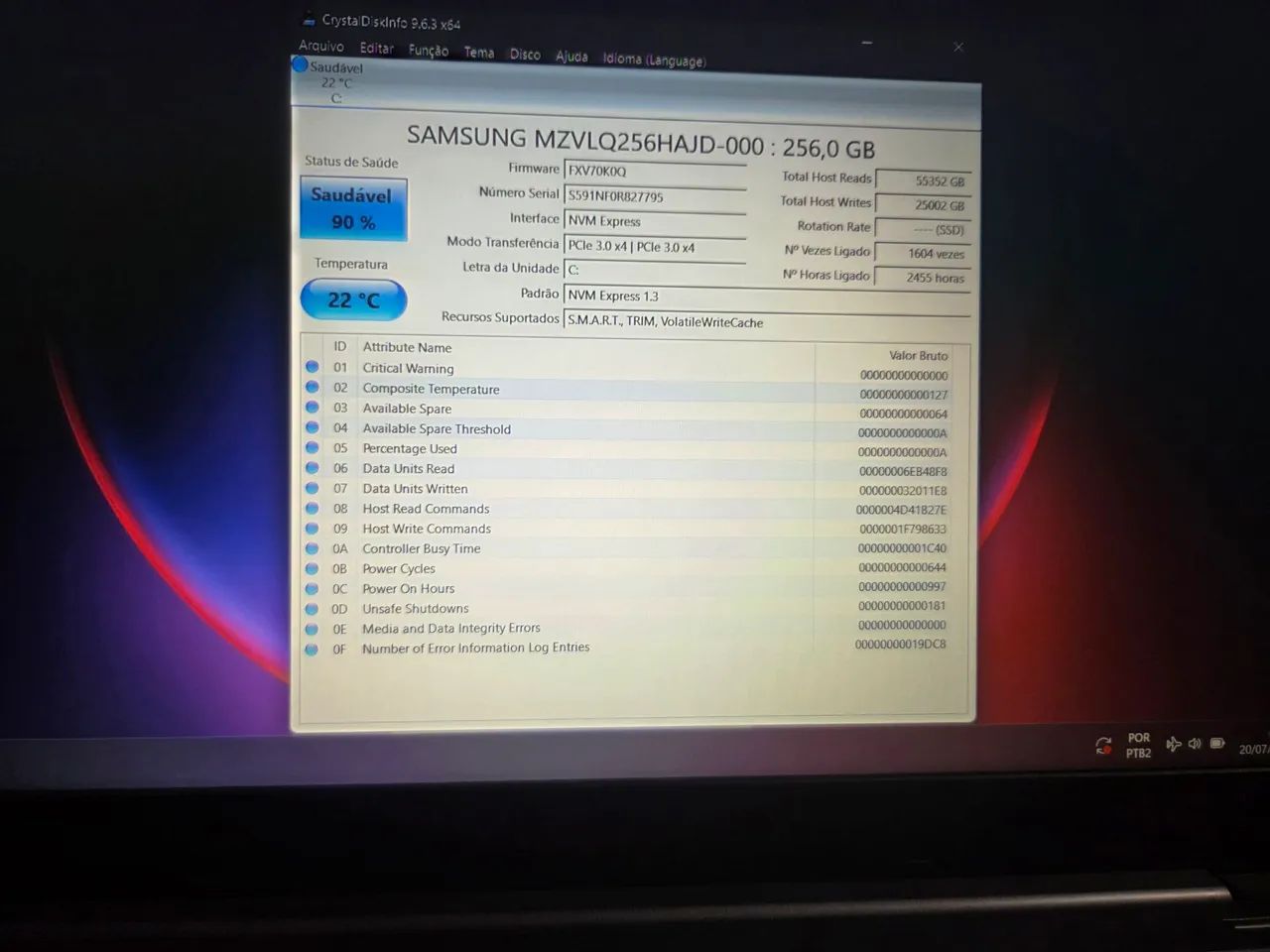Open the Idioma (Language) menu
The height and width of the screenshot is (952, 1270).
654,59
